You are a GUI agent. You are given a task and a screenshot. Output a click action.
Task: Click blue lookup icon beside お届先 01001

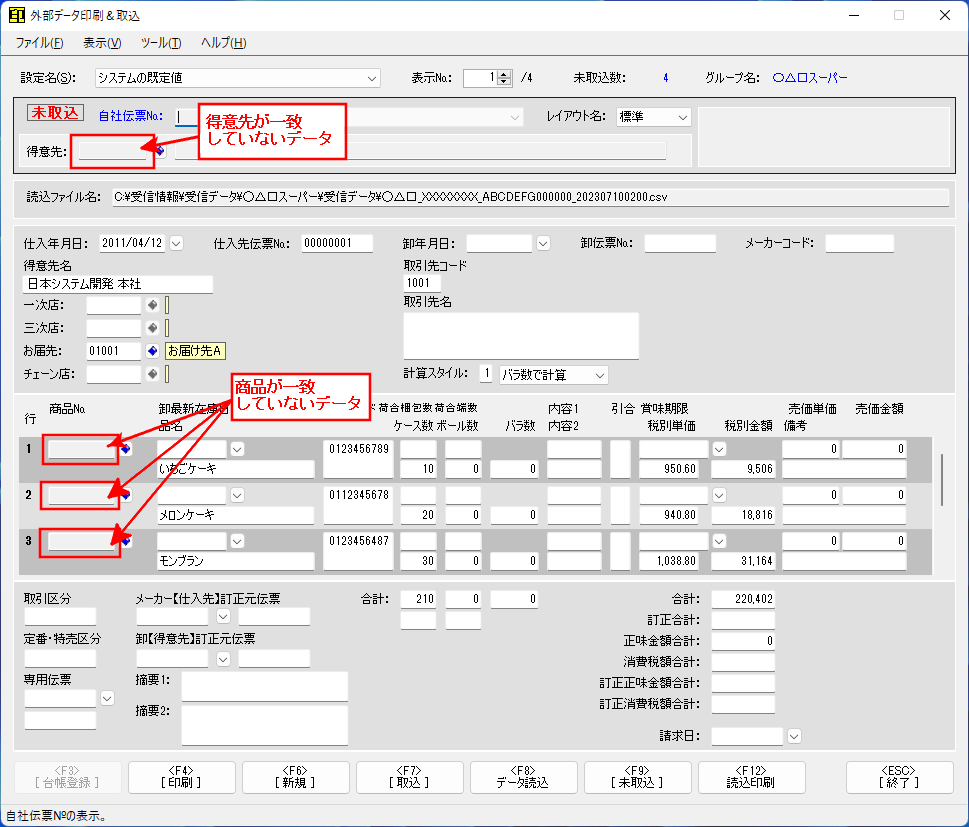(153, 351)
